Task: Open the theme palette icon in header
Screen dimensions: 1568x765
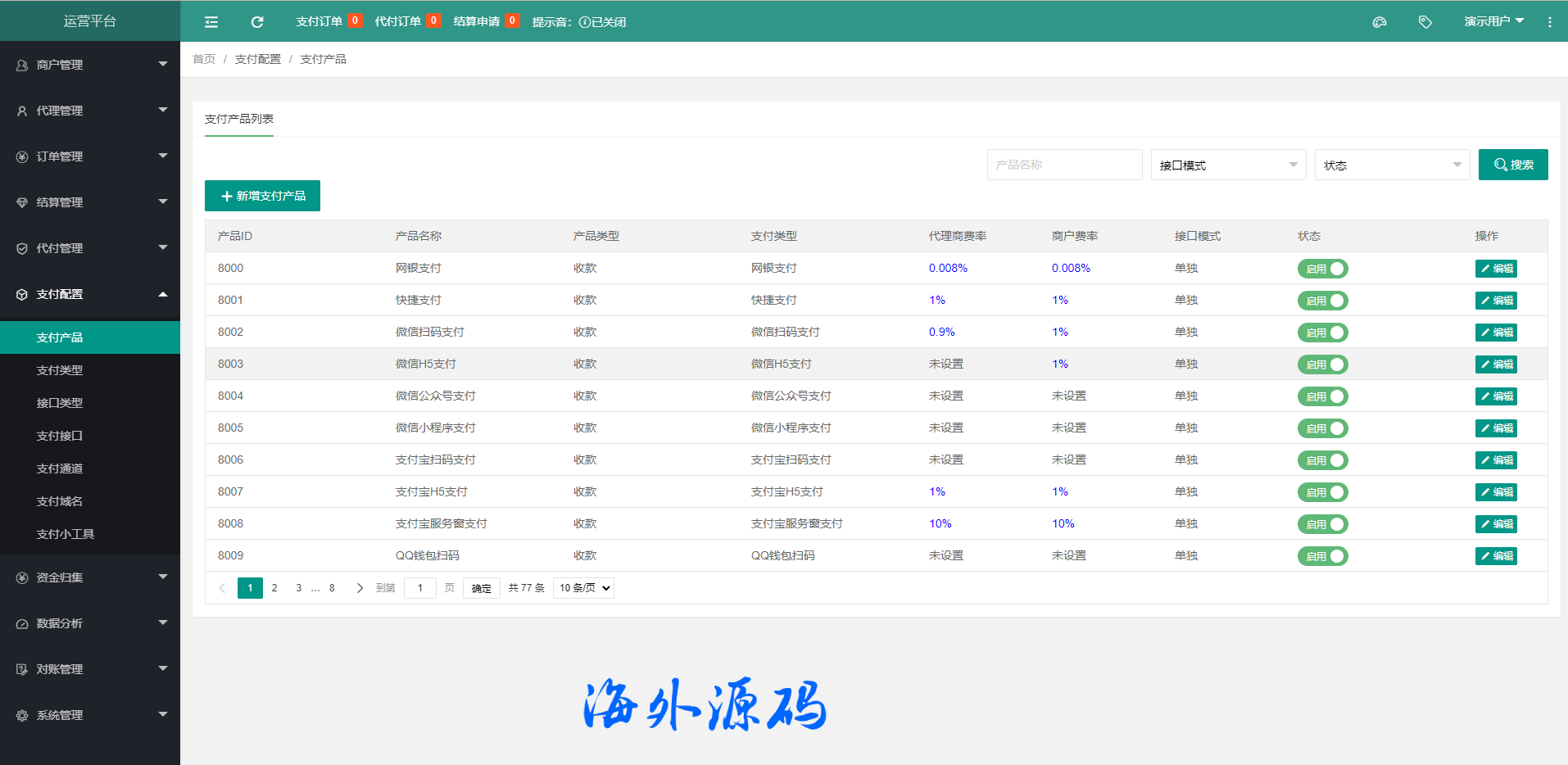Action: point(1380,22)
